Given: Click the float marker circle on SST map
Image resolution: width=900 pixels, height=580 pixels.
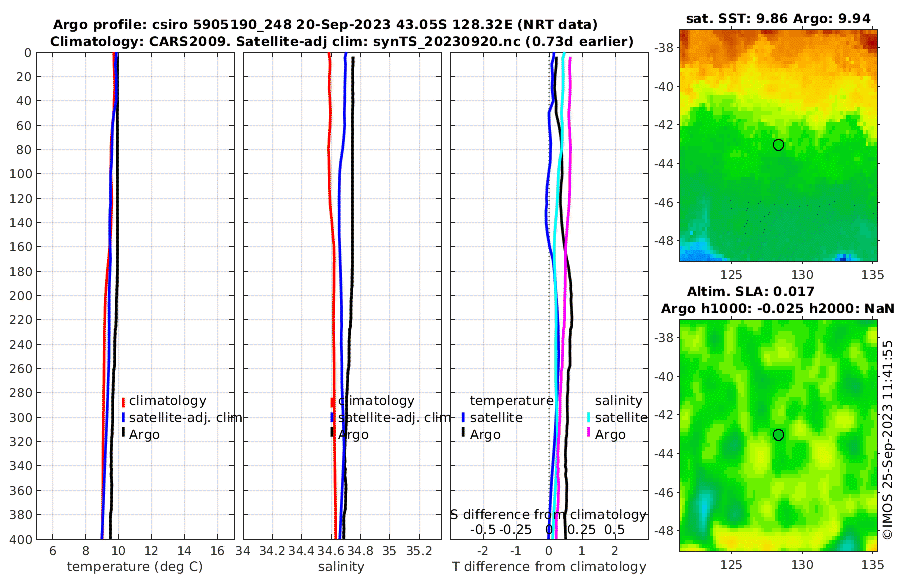Looking at the screenshot, I should pos(778,145).
